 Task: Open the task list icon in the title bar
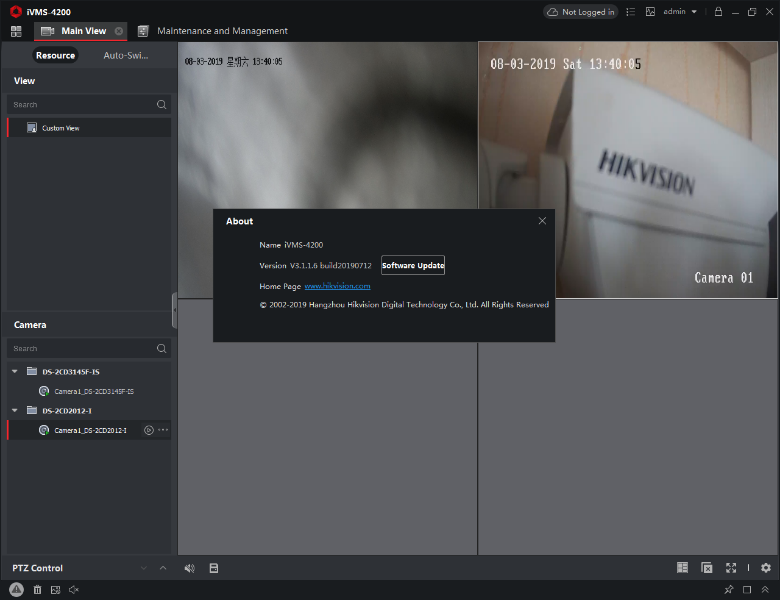coord(630,12)
